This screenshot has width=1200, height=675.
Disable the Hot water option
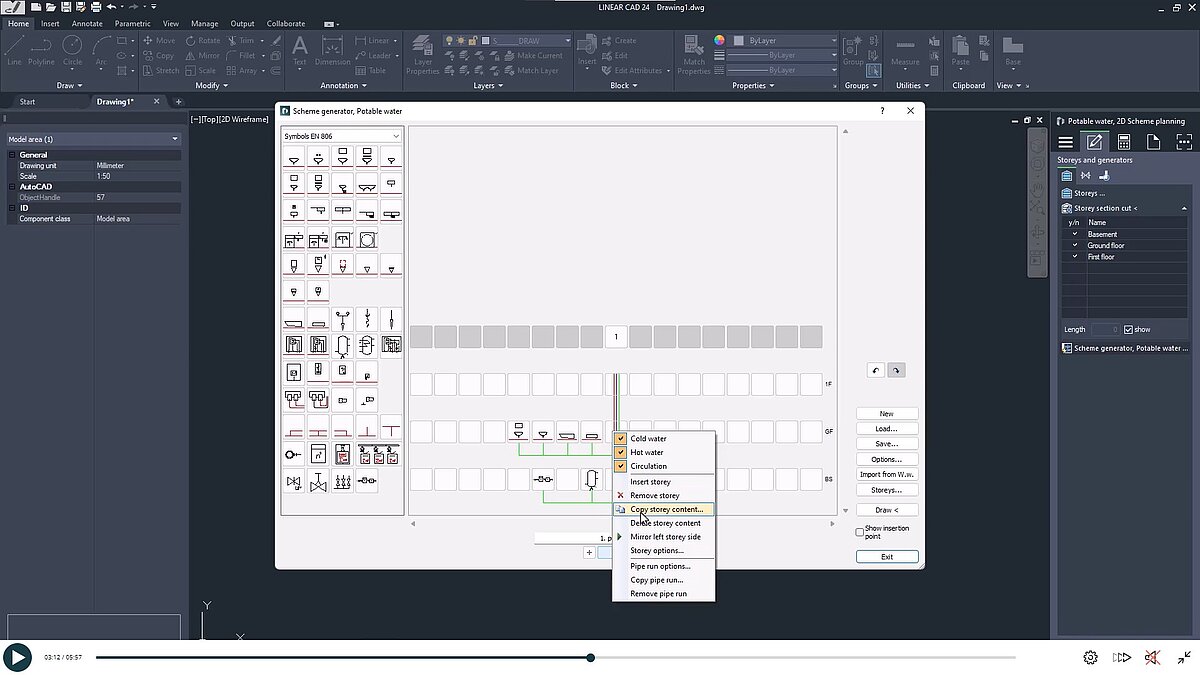pyautogui.click(x=621, y=452)
